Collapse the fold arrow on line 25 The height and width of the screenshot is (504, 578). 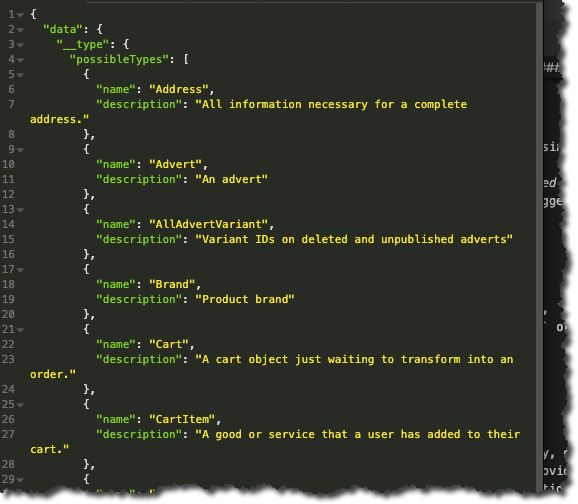20,405
